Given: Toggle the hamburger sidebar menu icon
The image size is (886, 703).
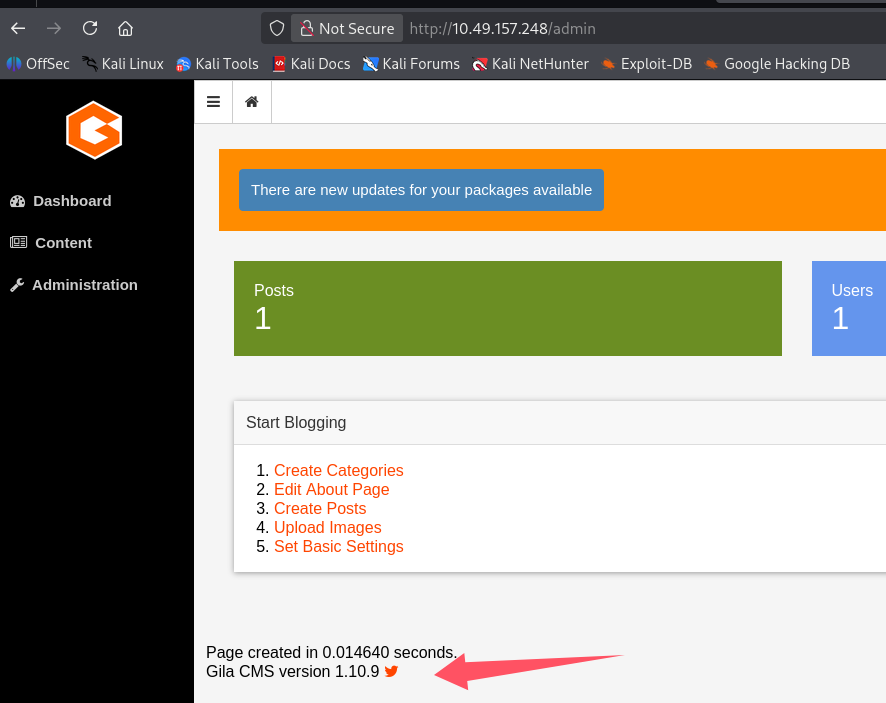Looking at the screenshot, I should (213, 102).
